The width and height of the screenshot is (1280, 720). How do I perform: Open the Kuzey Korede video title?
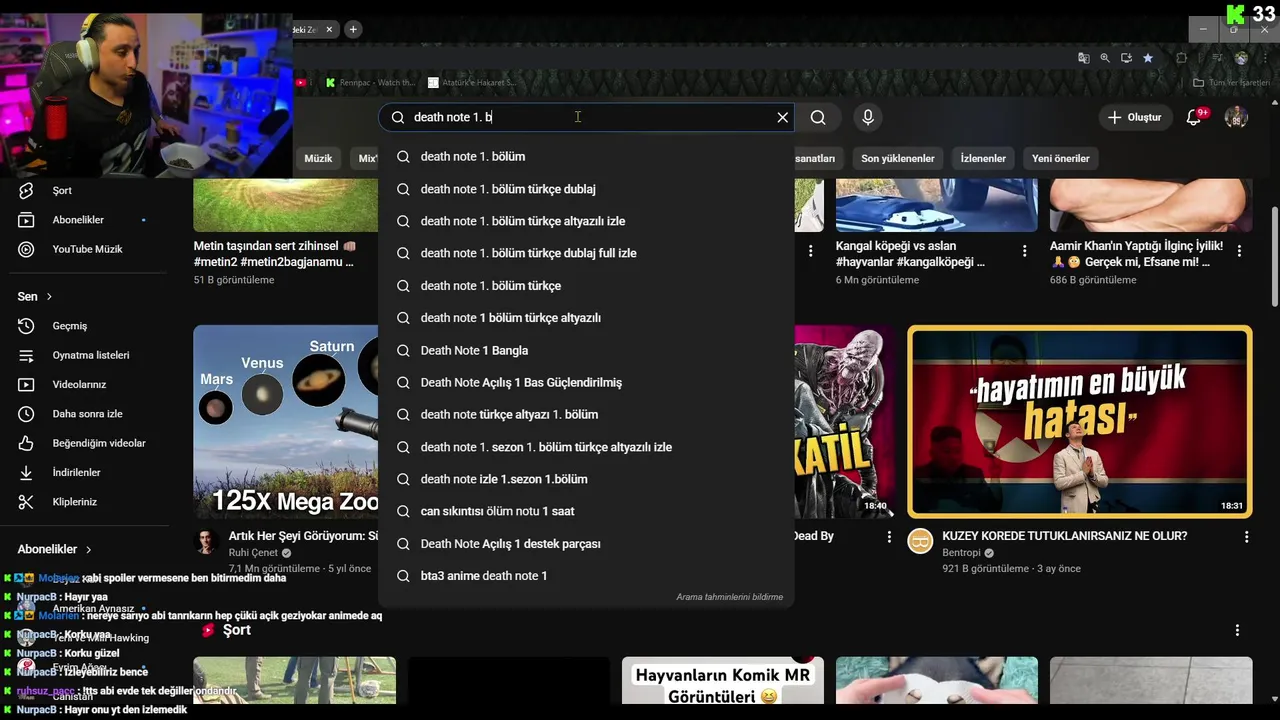click(1064, 536)
